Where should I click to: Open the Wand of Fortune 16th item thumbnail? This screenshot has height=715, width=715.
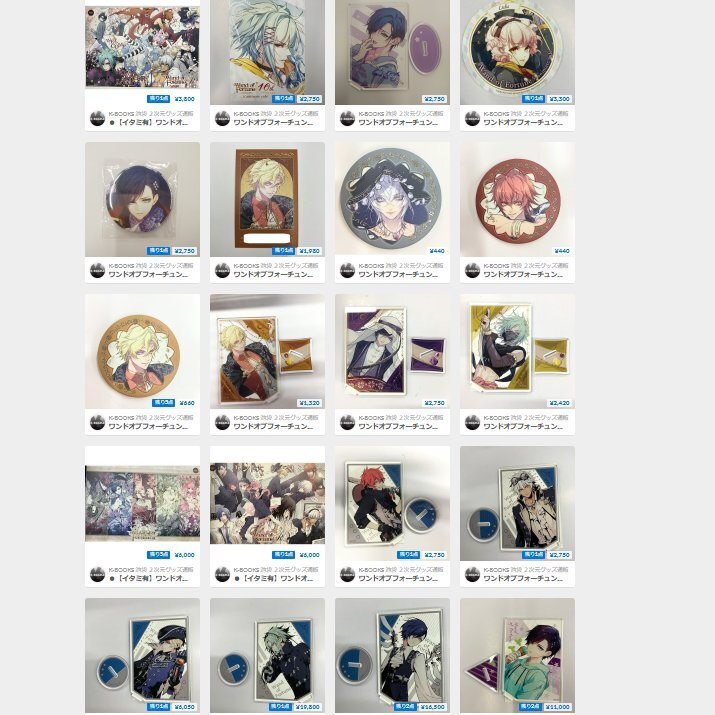pyautogui.click(x=268, y=52)
